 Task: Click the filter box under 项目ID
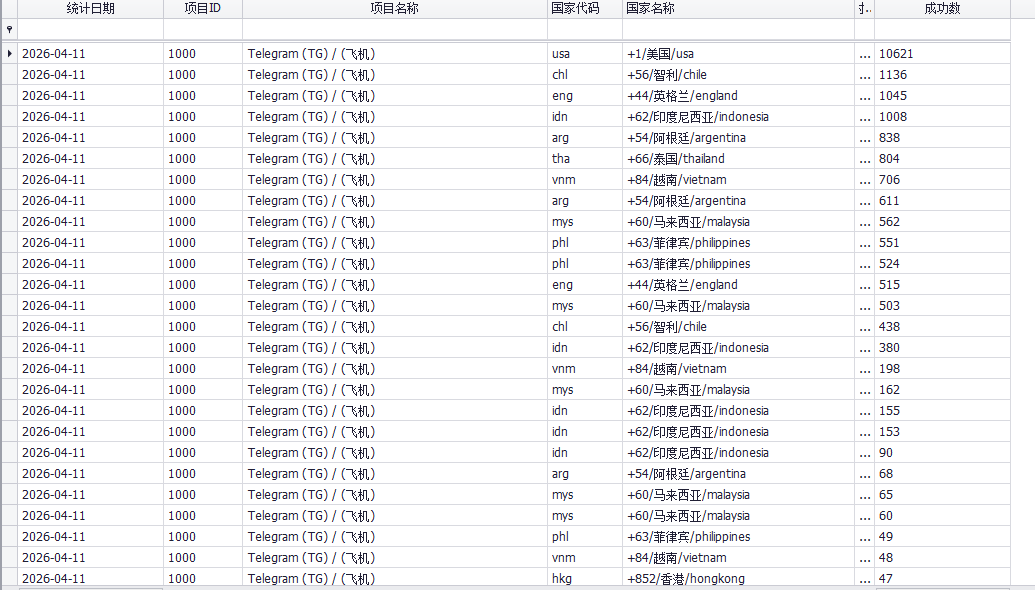203,29
